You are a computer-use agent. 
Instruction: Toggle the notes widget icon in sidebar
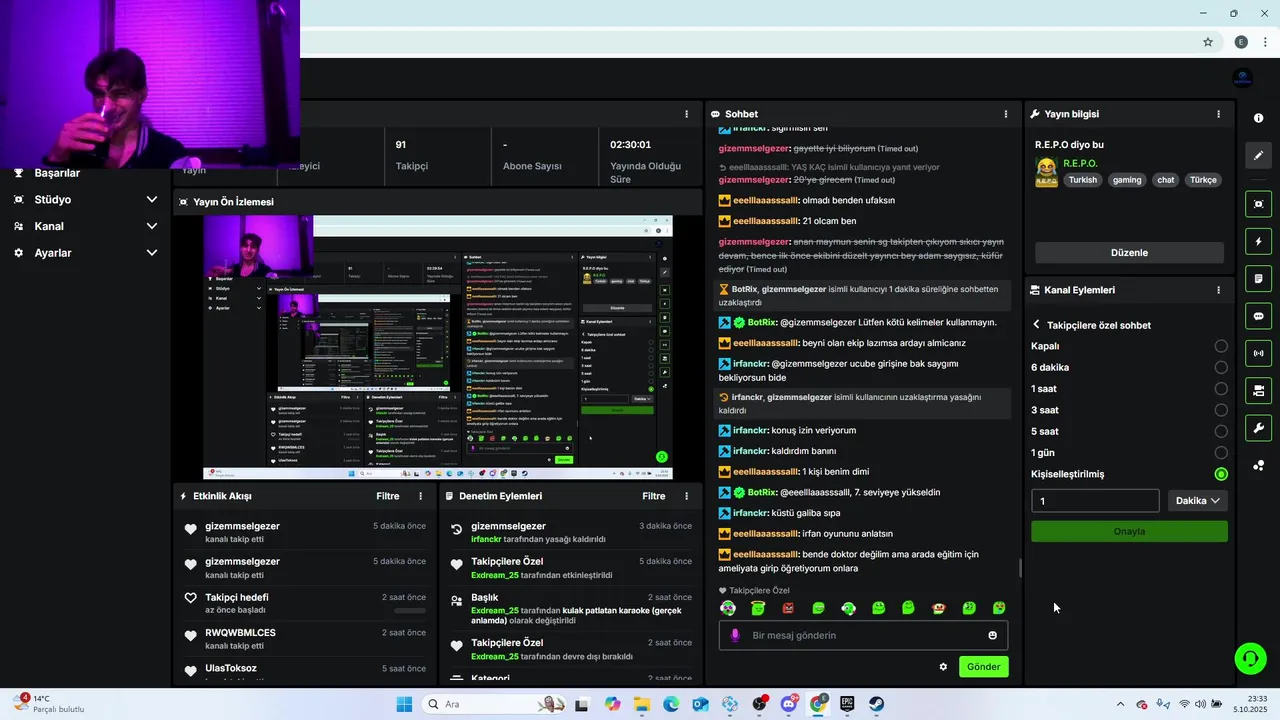coord(1258,278)
